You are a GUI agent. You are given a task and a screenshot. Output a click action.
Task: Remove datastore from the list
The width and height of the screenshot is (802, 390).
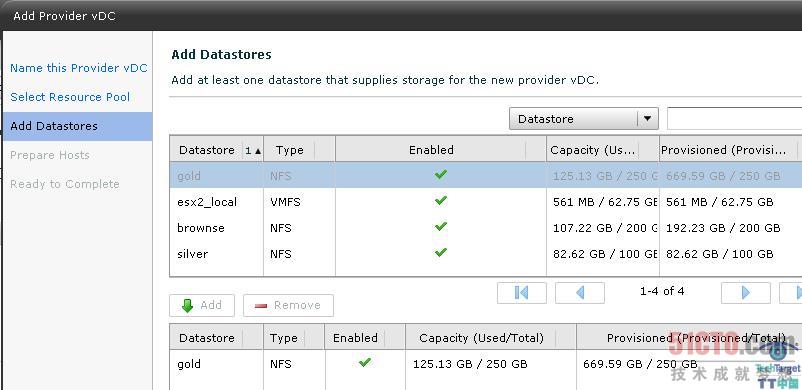[x=288, y=306]
